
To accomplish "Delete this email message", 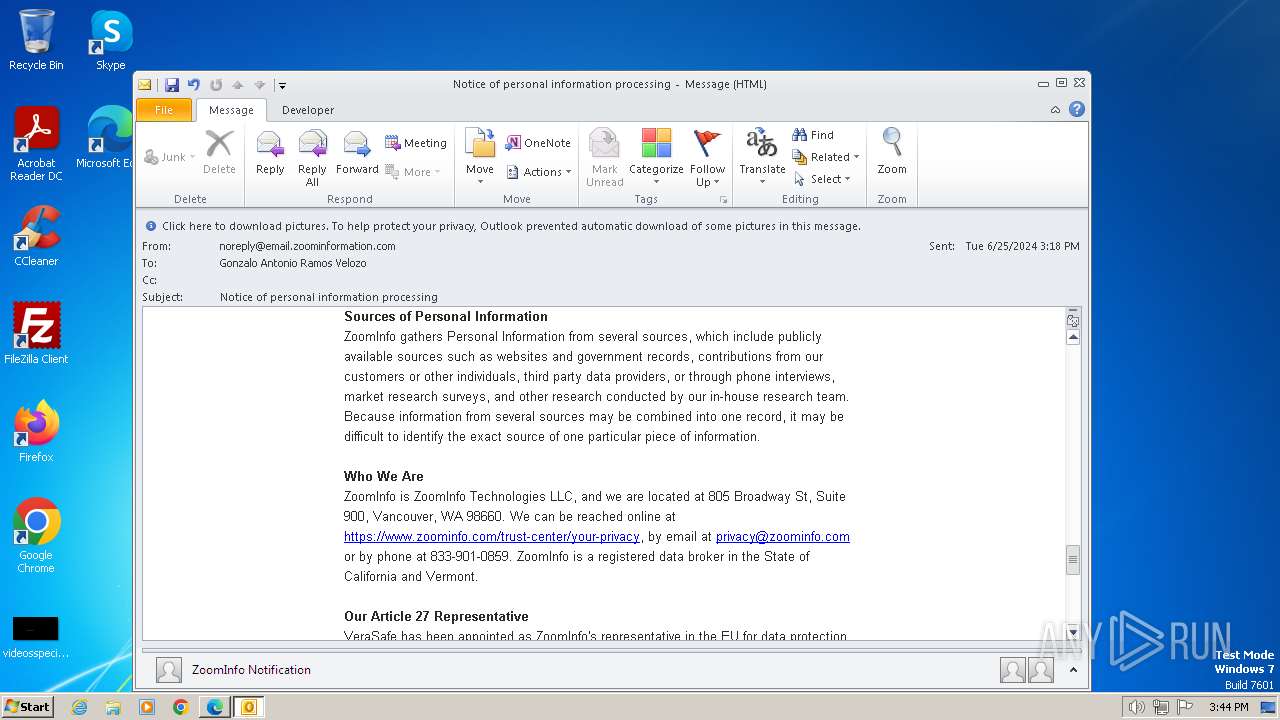I will tap(219, 154).
